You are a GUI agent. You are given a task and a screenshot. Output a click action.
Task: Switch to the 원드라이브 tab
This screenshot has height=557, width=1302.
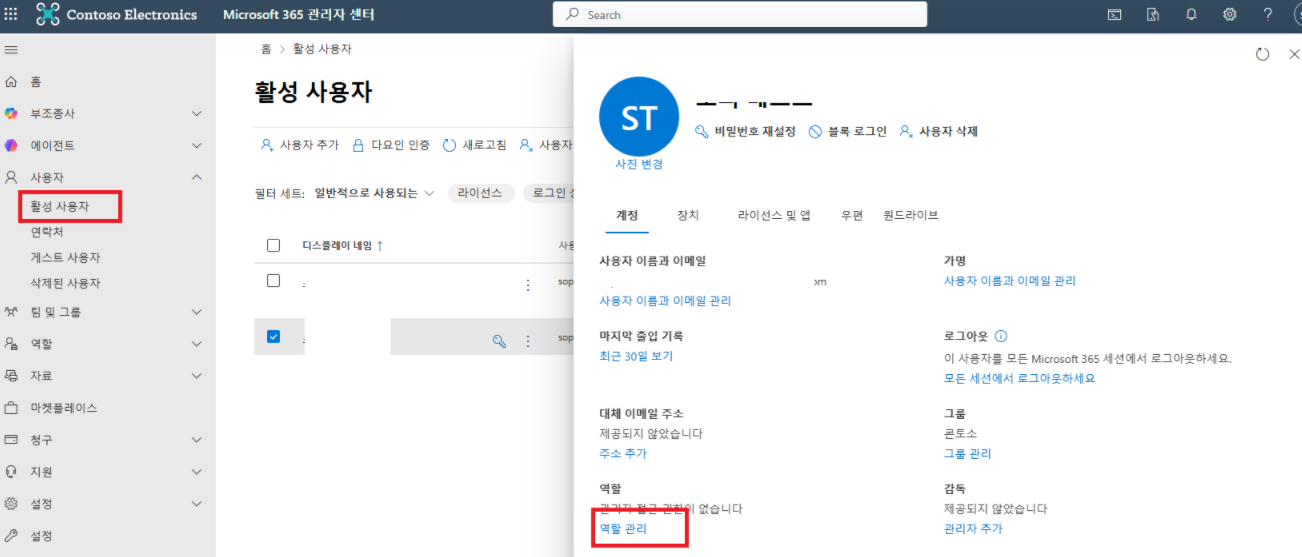911,215
